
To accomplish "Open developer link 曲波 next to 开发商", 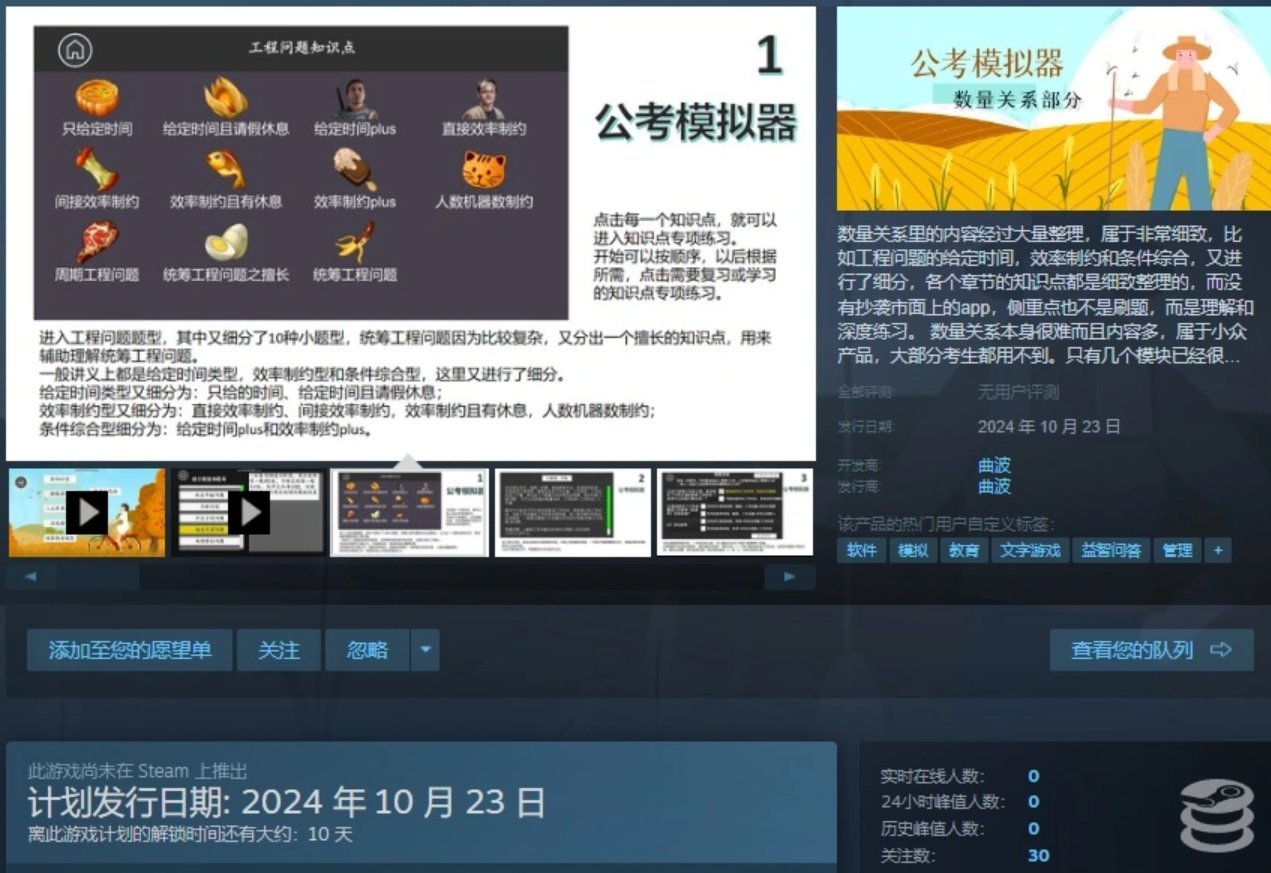I will 994,465.
